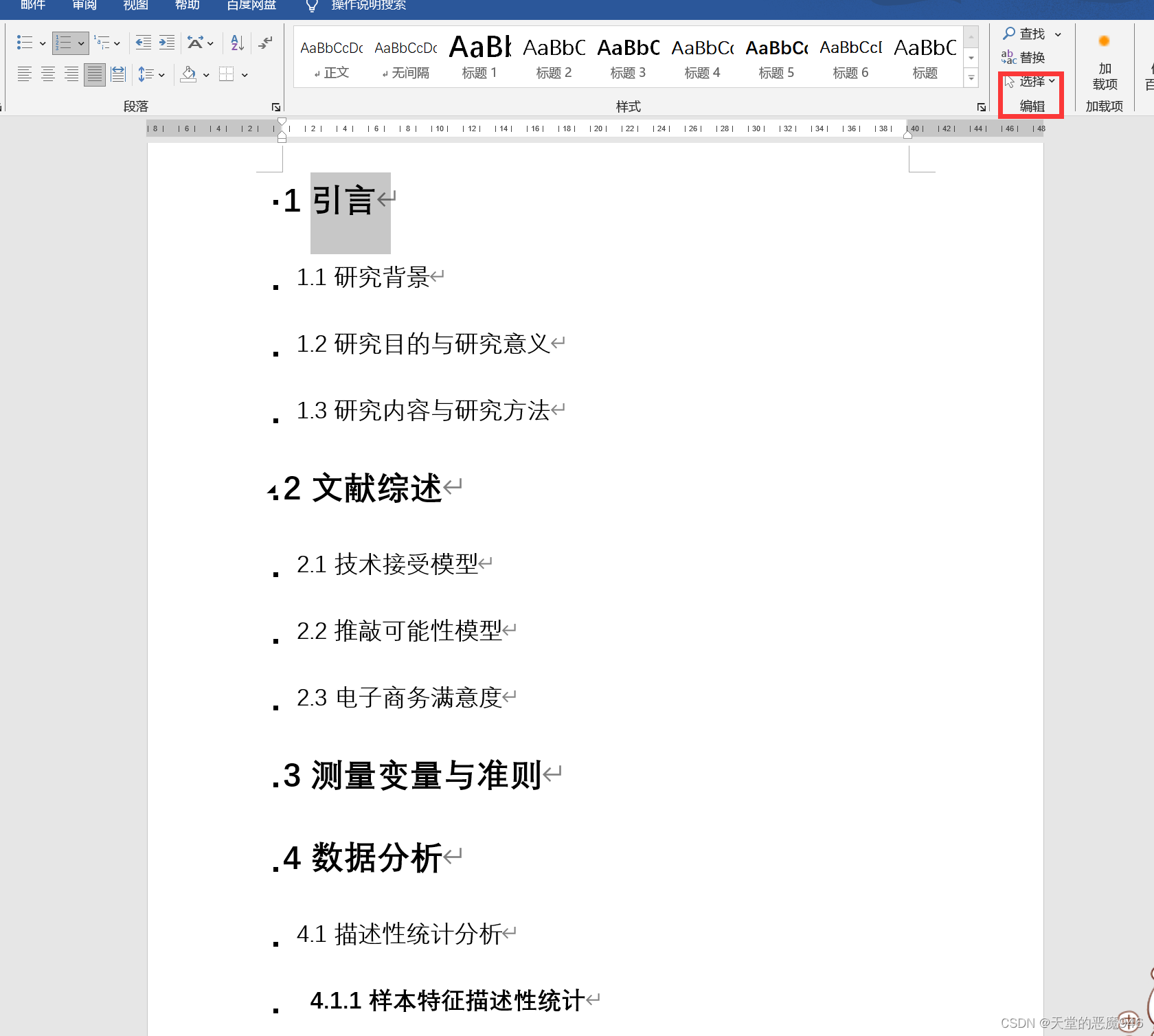Apply the 标题 title style
Screen dimensions: 1154x1036
pos(925,58)
